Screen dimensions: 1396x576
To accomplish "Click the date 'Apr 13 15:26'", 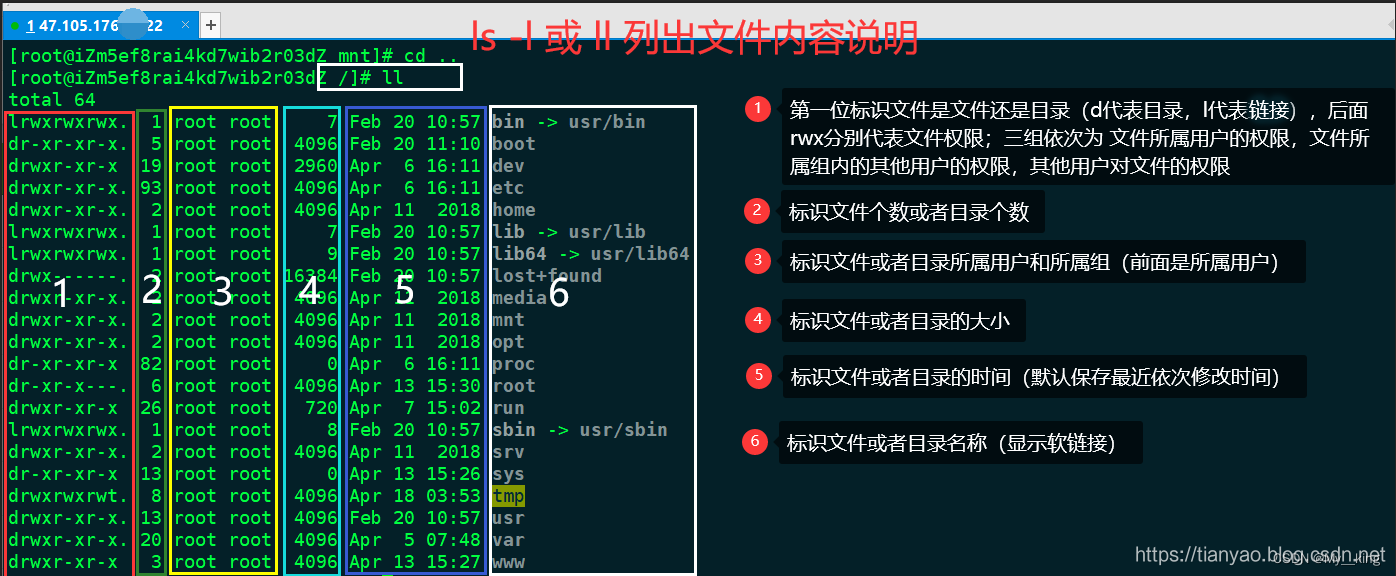I will tap(415, 474).
